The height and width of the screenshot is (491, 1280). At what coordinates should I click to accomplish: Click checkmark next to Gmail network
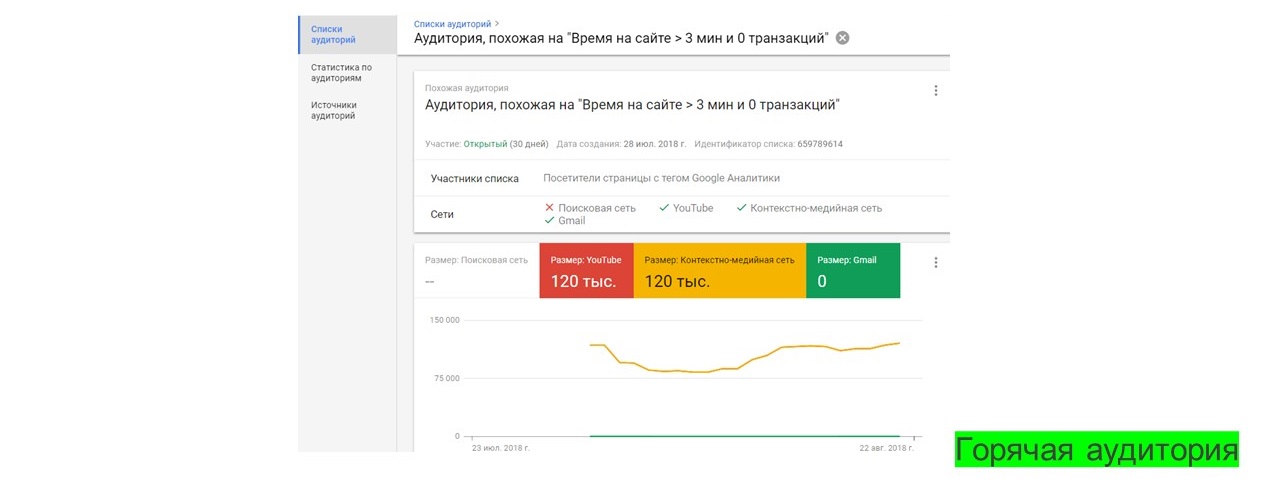tap(549, 221)
